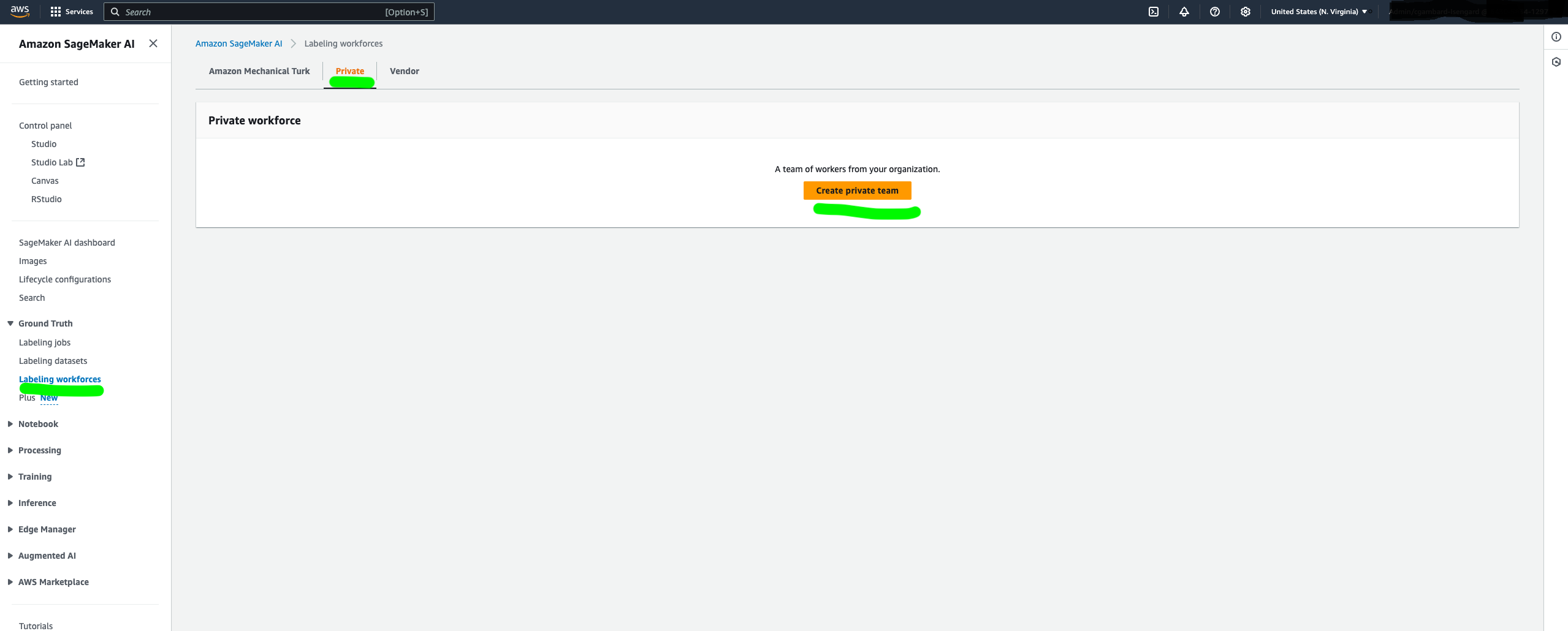The image size is (1568, 631).
Task: Open the notifications bell
Action: 1184,12
